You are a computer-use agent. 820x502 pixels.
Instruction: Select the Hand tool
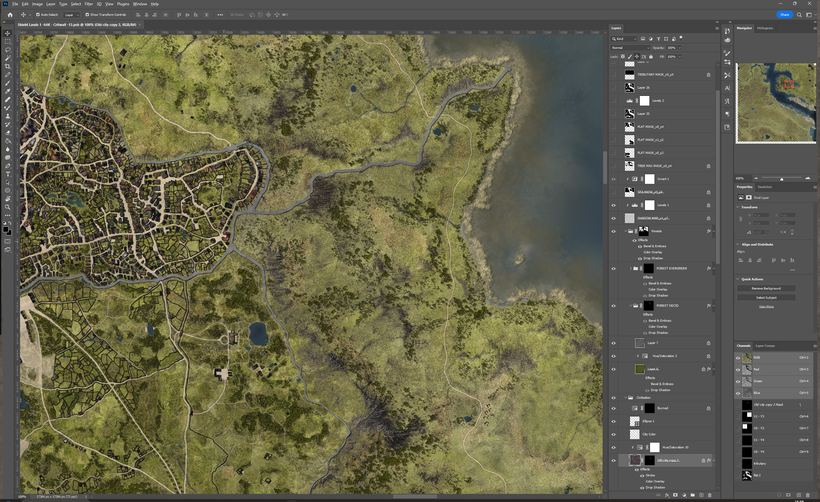click(x=7, y=199)
